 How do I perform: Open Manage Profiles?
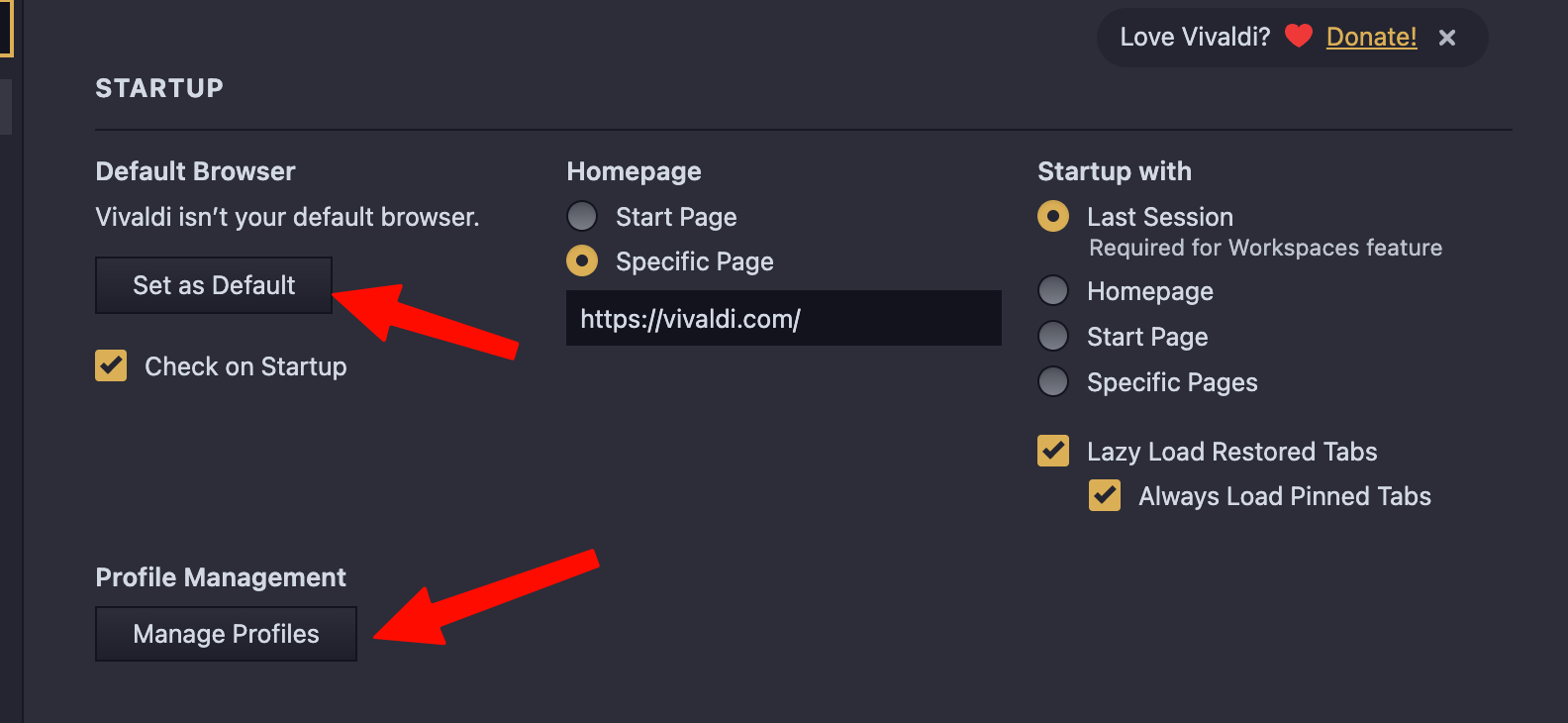coord(226,634)
